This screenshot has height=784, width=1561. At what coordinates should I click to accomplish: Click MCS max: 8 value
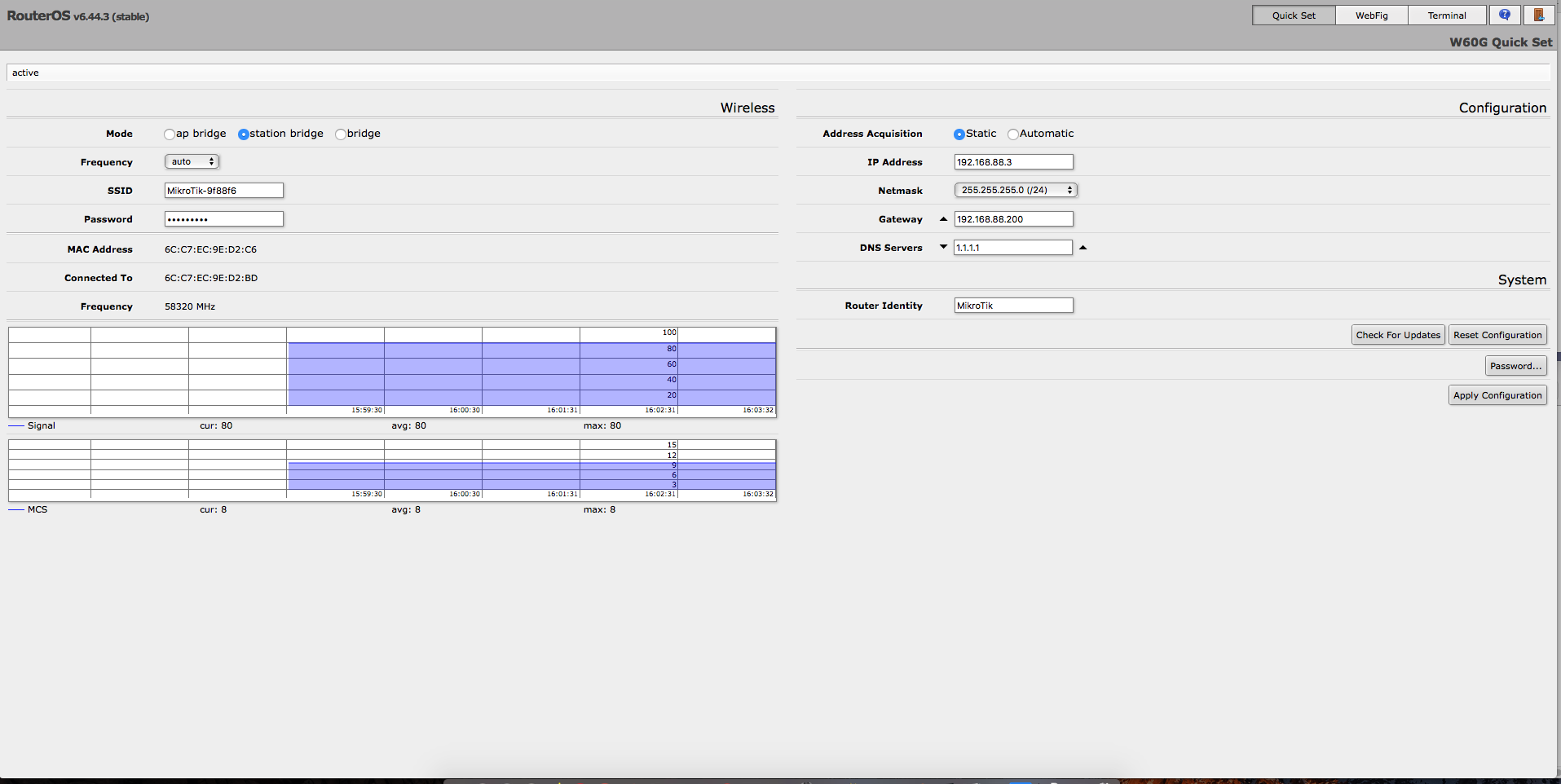click(600, 509)
